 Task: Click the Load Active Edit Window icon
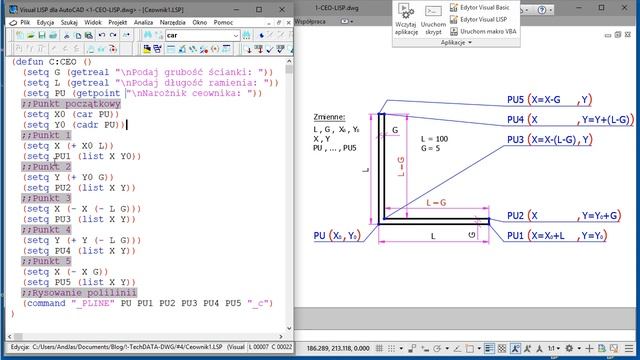pyautogui.click(x=248, y=49)
